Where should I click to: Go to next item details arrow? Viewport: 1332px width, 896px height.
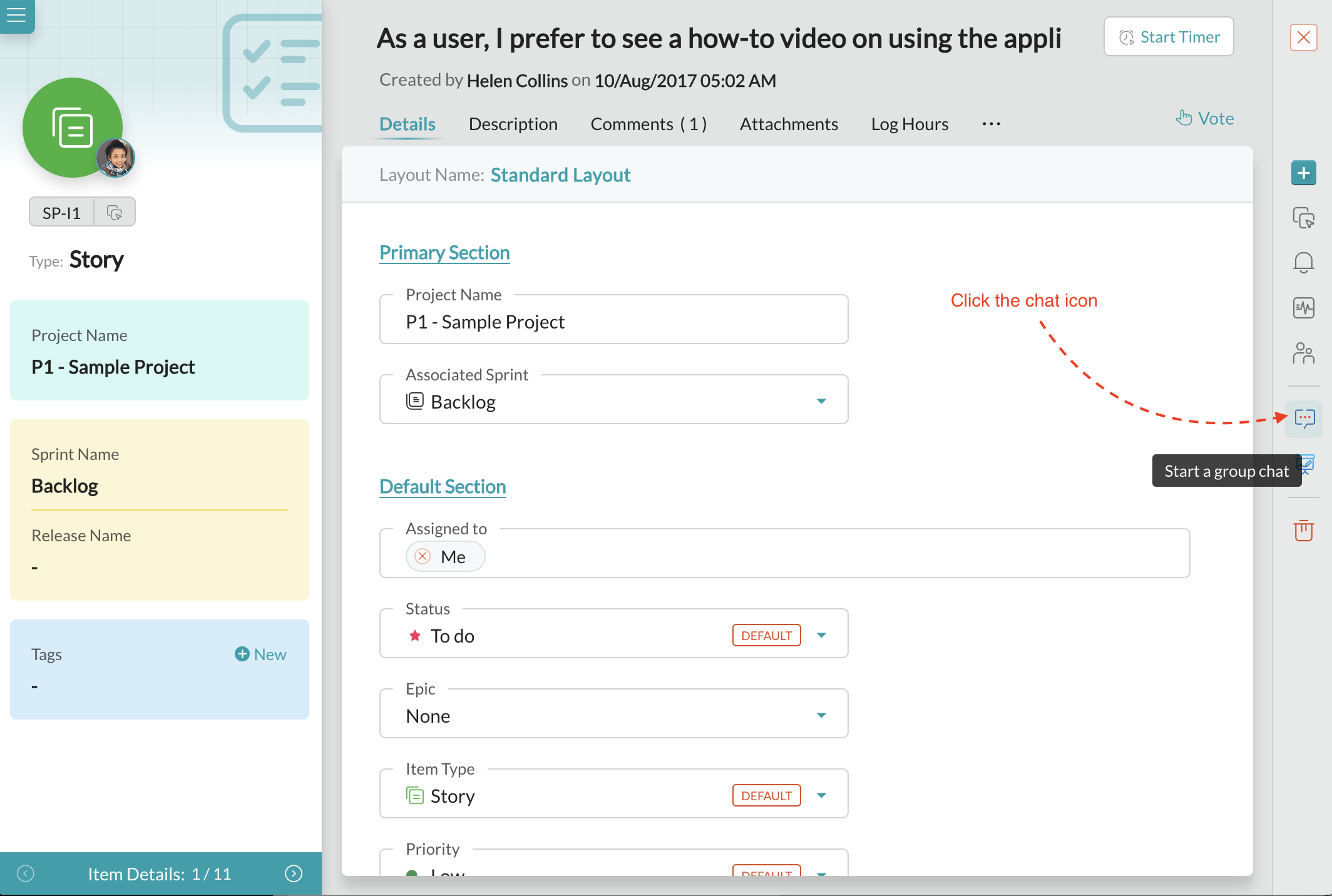[x=294, y=873]
